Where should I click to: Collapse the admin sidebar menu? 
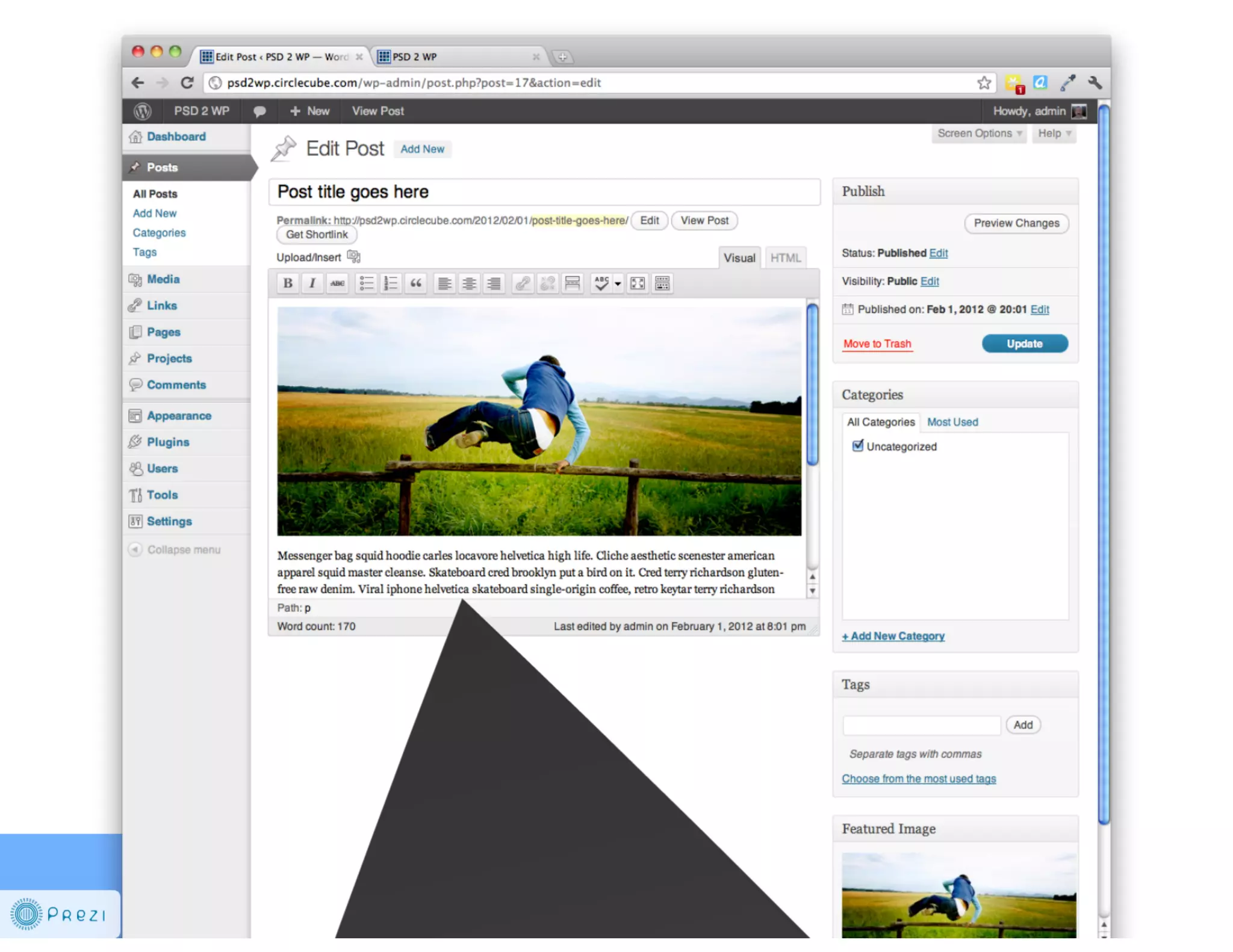(175, 549)
